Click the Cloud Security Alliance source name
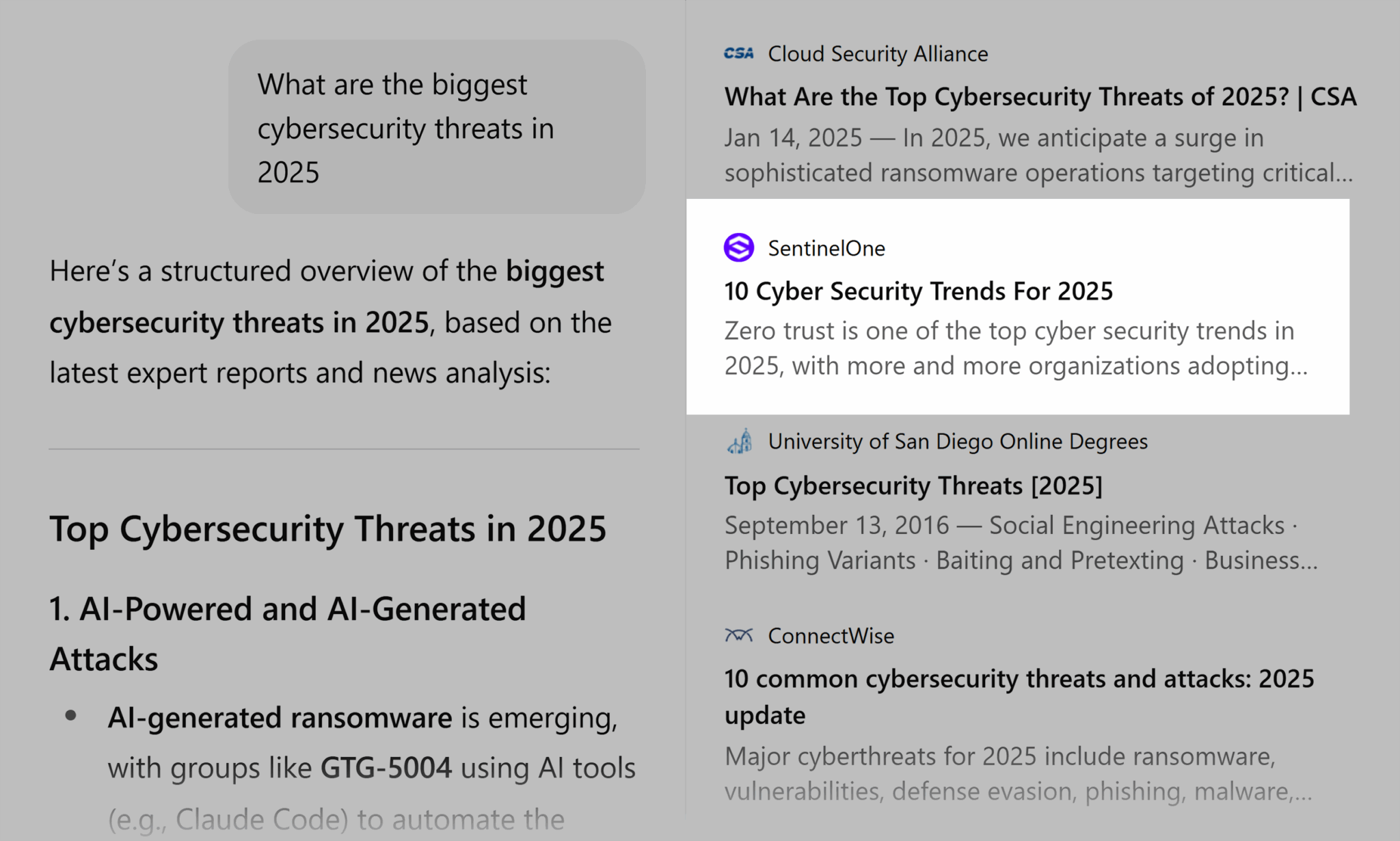 click(878, 53)
